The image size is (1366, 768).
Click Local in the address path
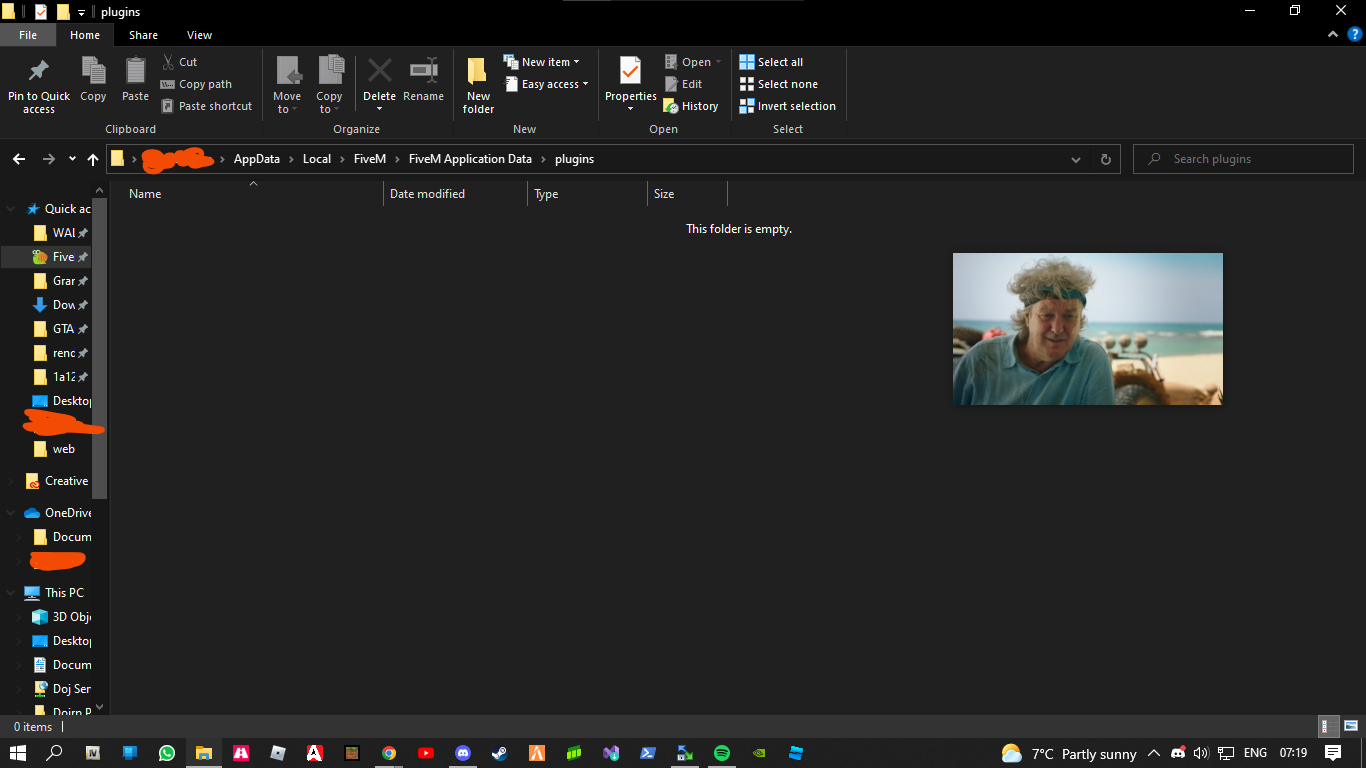pos(317,159)
